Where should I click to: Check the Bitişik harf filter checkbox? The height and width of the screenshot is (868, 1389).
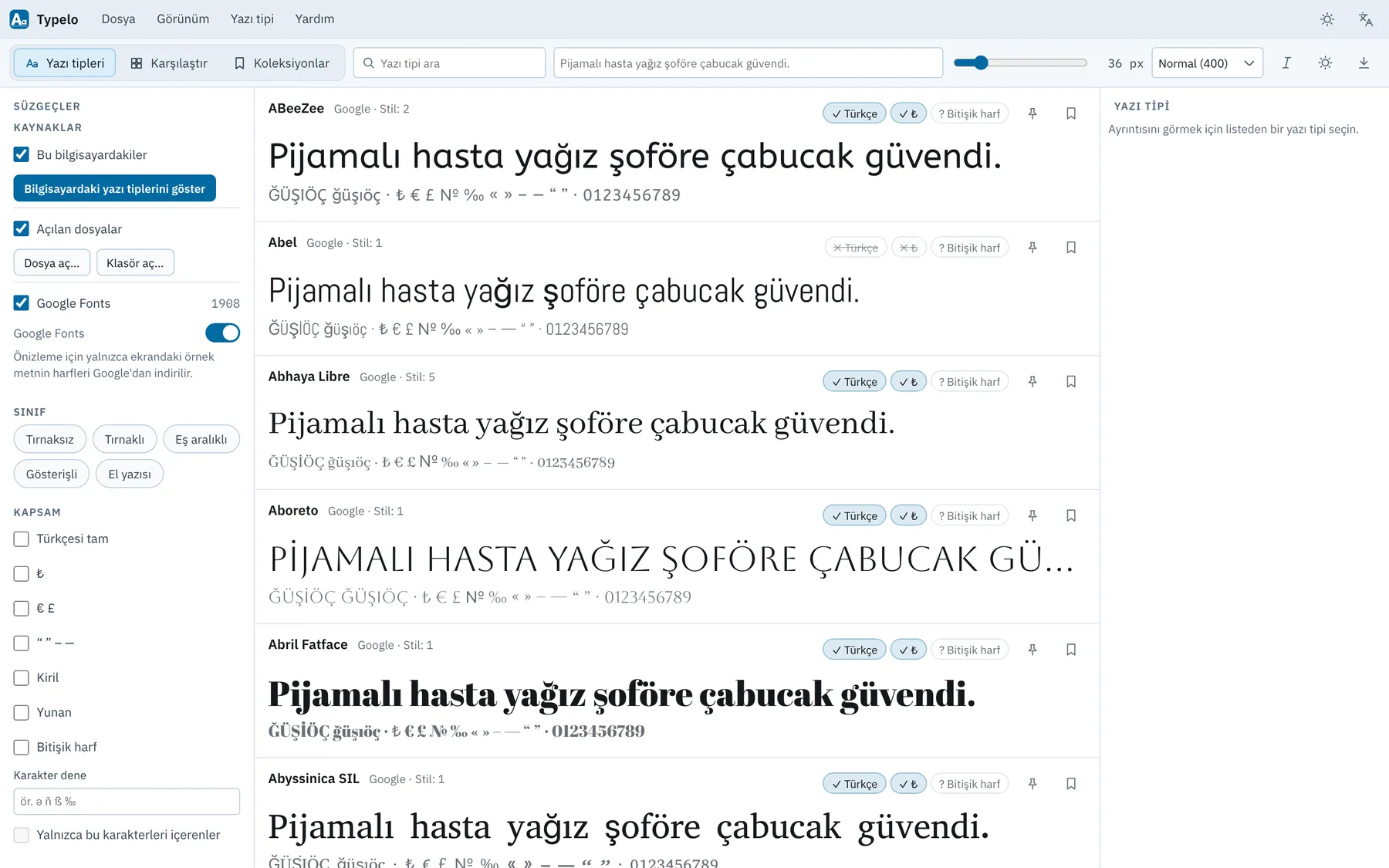click(x=22, y=748)
